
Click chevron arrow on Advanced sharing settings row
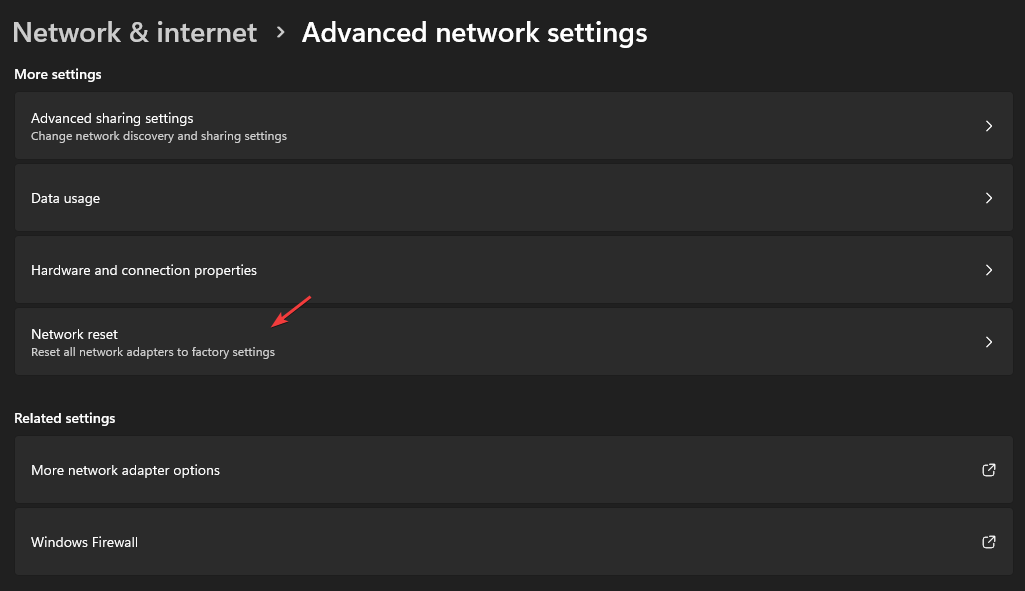tap(988, 126)
